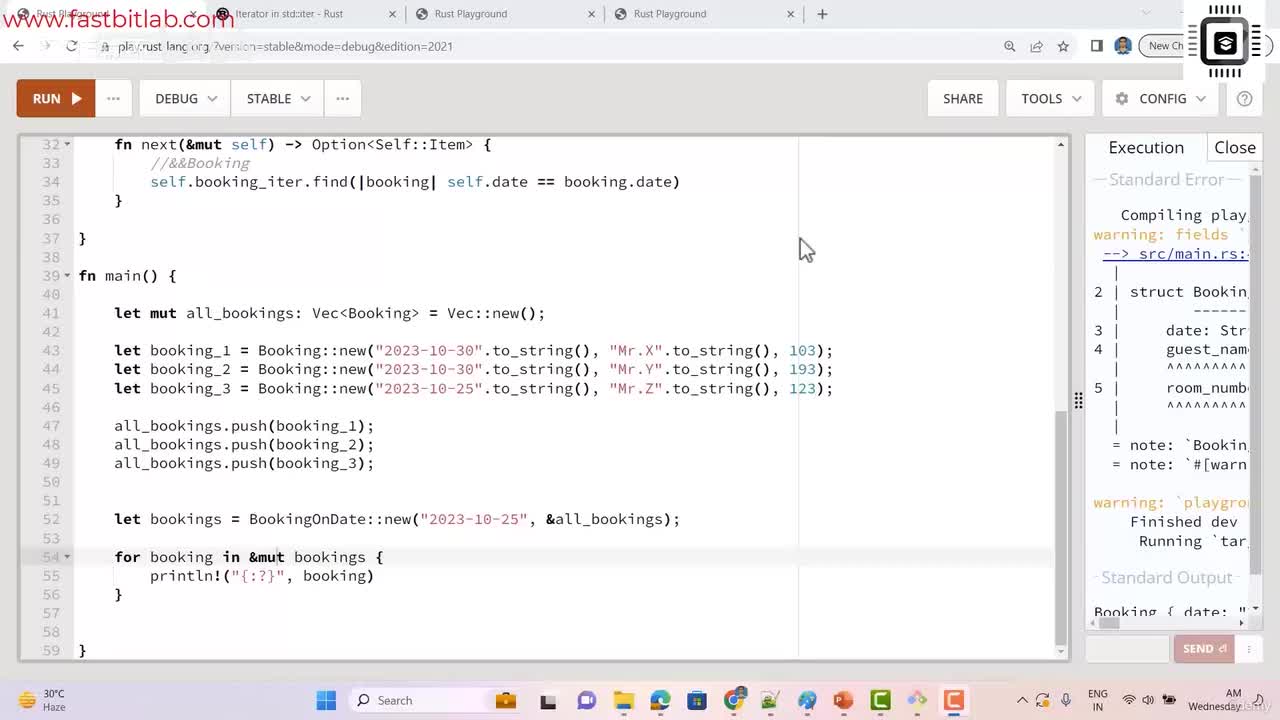1280x720 pixels.
Task: Open File Explorer from the taskbar
Action: click(x=623, y=700)
